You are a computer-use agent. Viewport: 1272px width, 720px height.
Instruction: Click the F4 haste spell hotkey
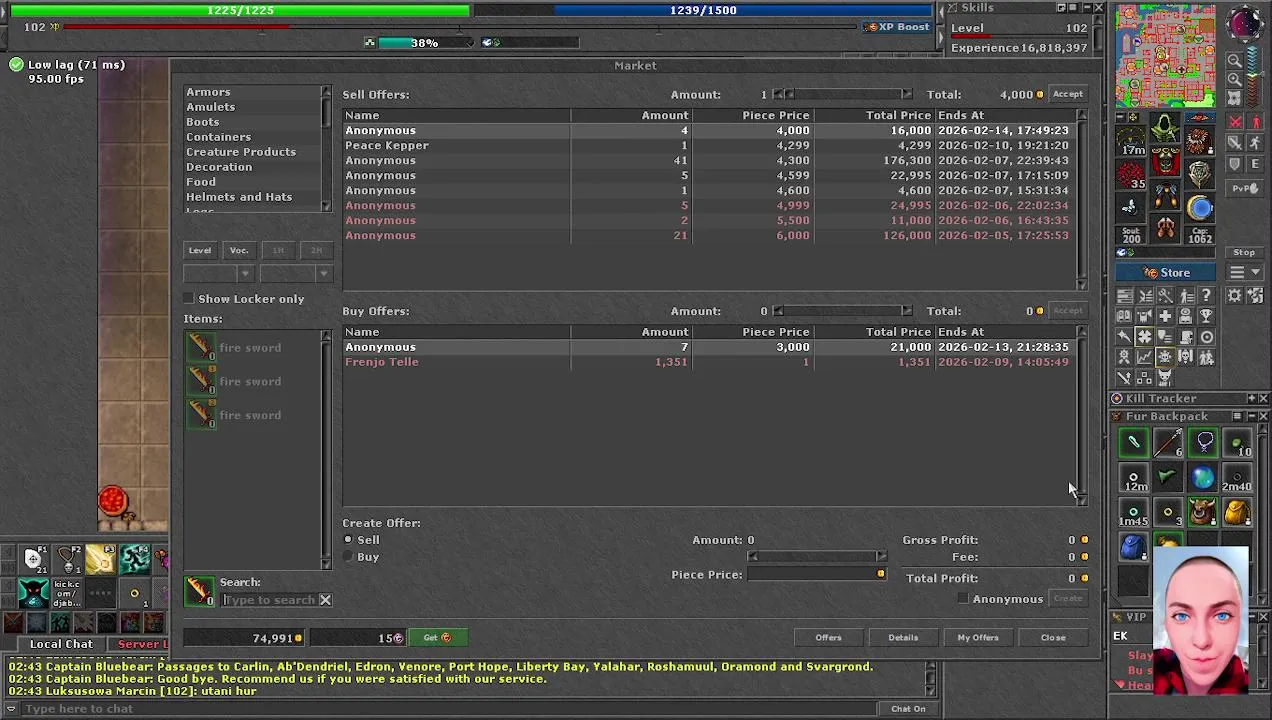pyautogui.click(x=135, y=558)
